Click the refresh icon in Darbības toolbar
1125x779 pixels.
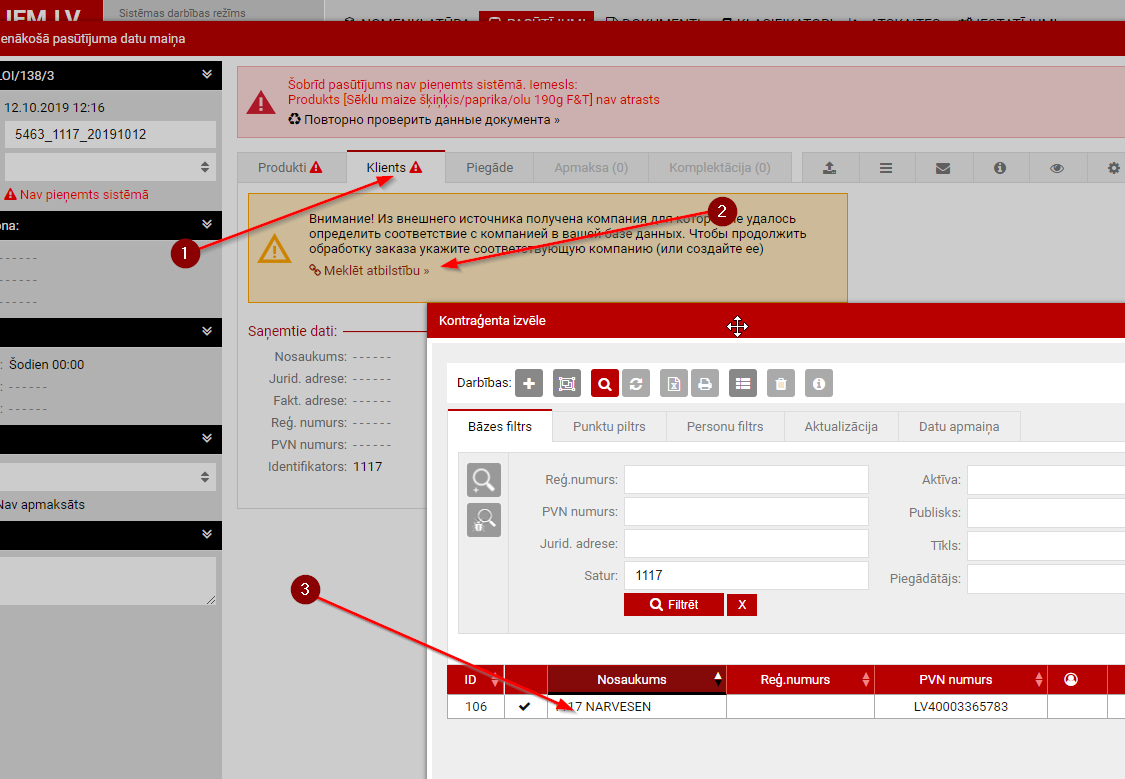[x=635, y=383]
